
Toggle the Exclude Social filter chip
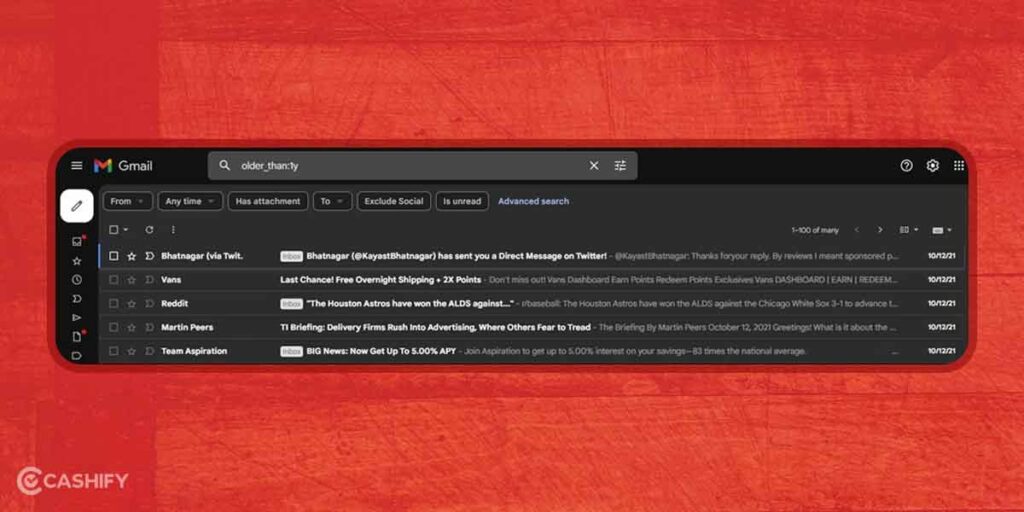(x=394, y=201)
